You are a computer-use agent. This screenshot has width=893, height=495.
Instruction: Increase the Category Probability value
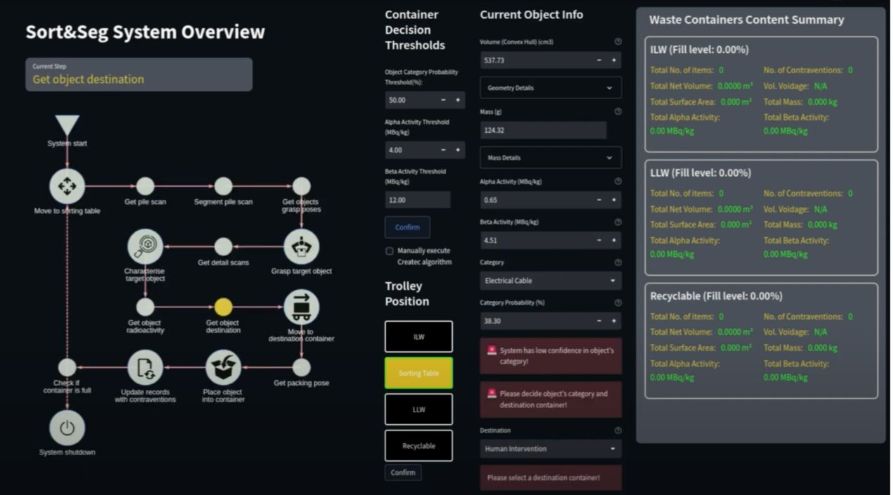[x=614, y=321]
